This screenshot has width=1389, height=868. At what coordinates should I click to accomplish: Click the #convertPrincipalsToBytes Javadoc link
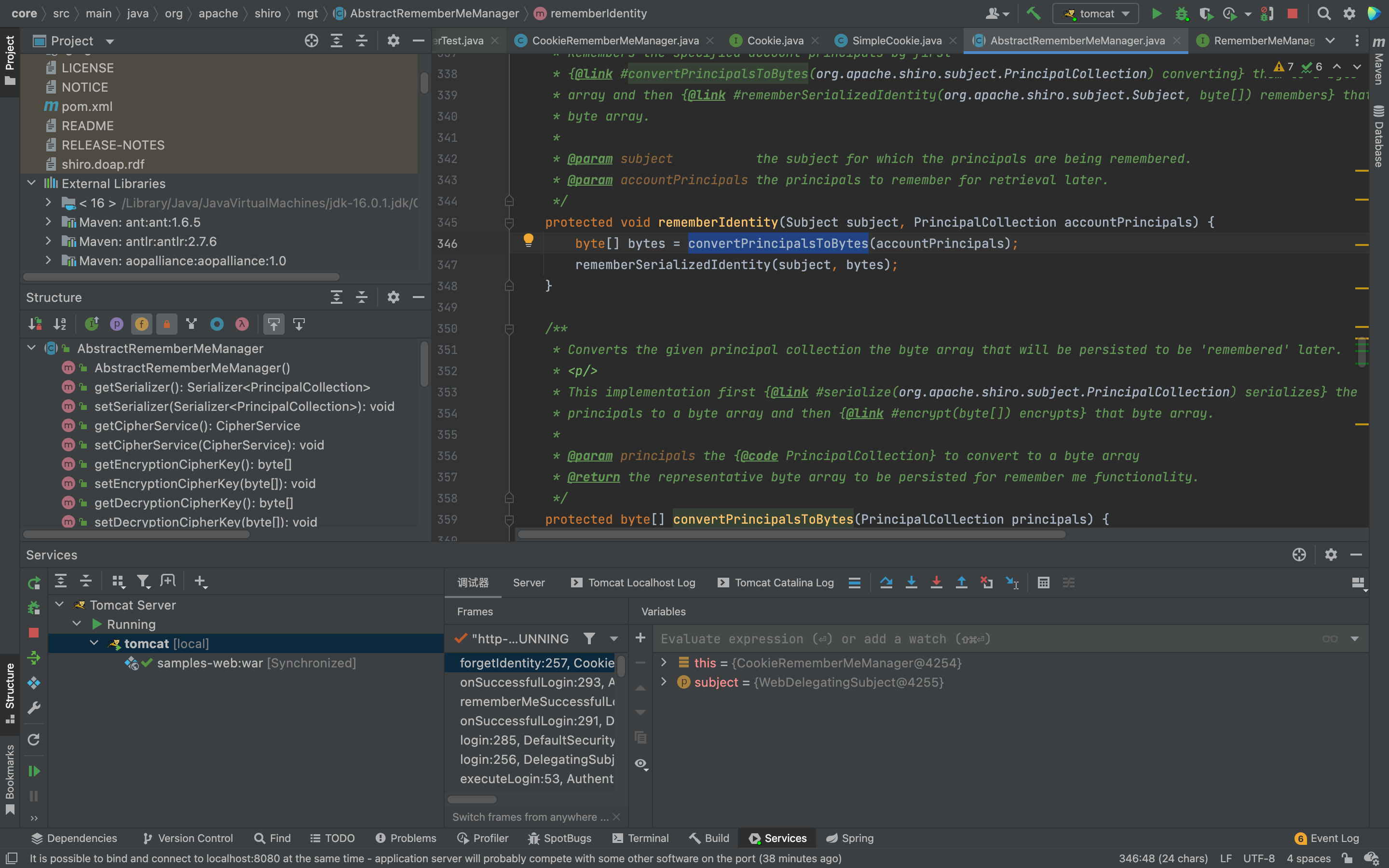714,74
